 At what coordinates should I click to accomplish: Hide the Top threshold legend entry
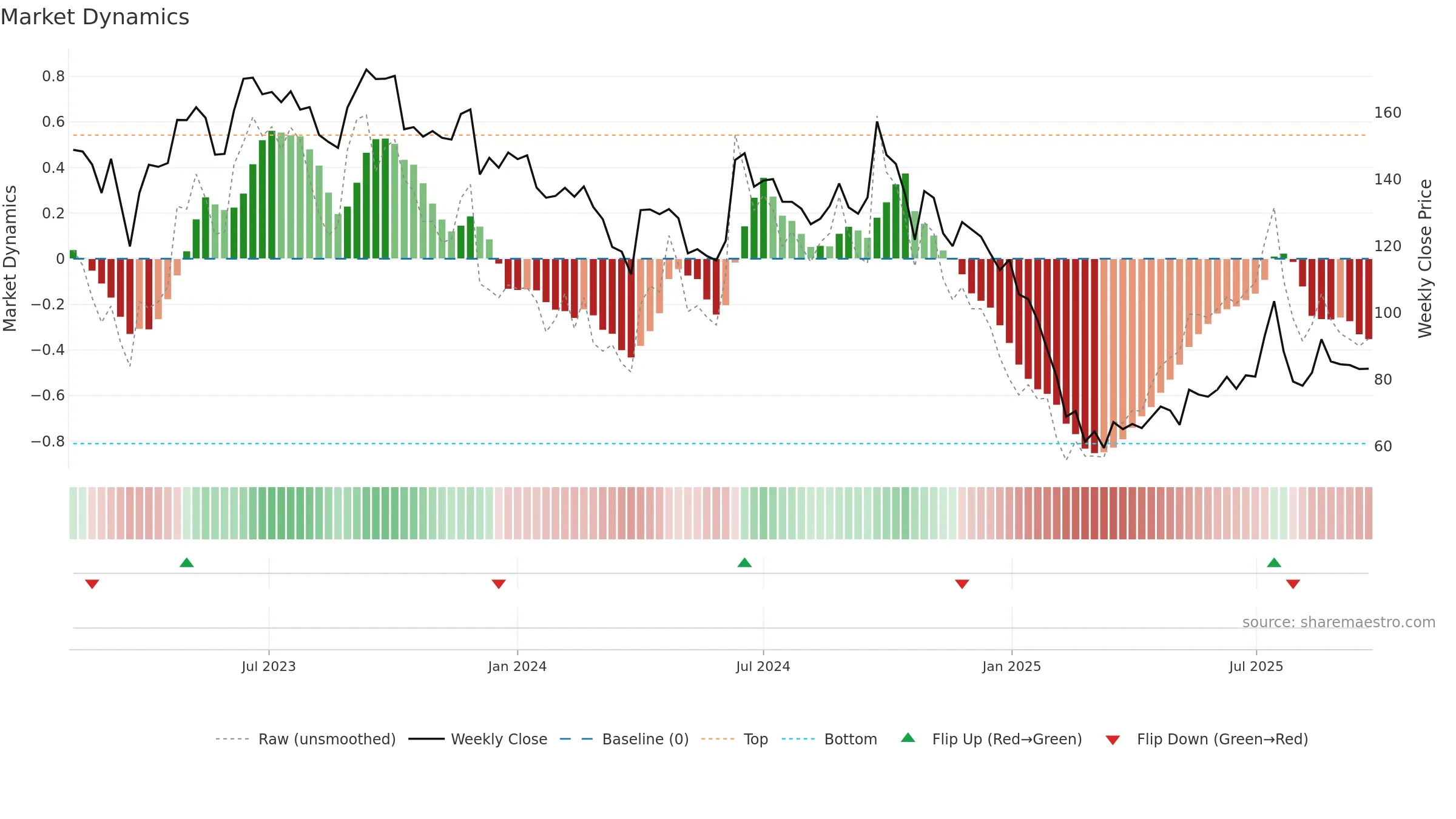point(735,739)
